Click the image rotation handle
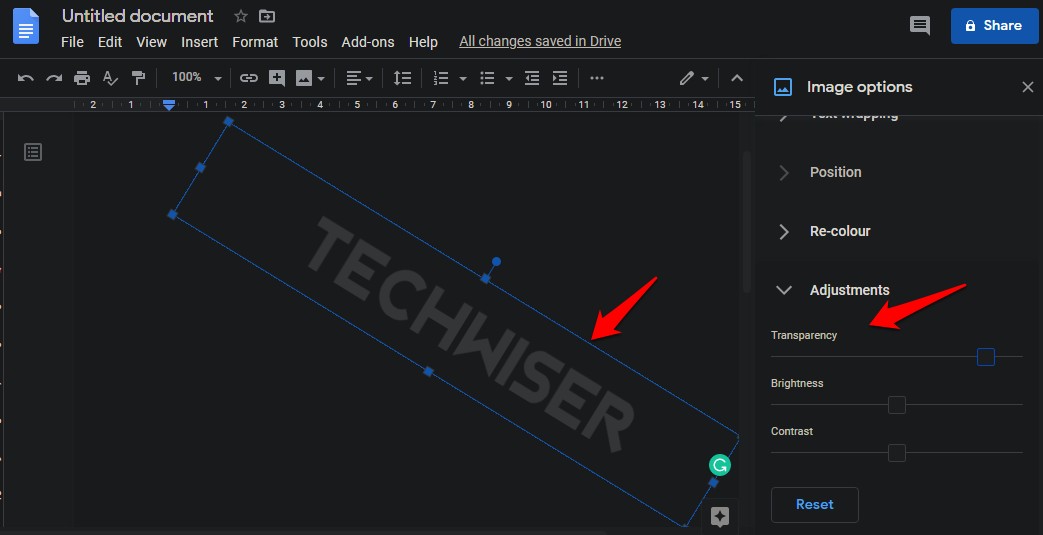The height and width of the screenshot is (535, 1043). tap(496, 262)
